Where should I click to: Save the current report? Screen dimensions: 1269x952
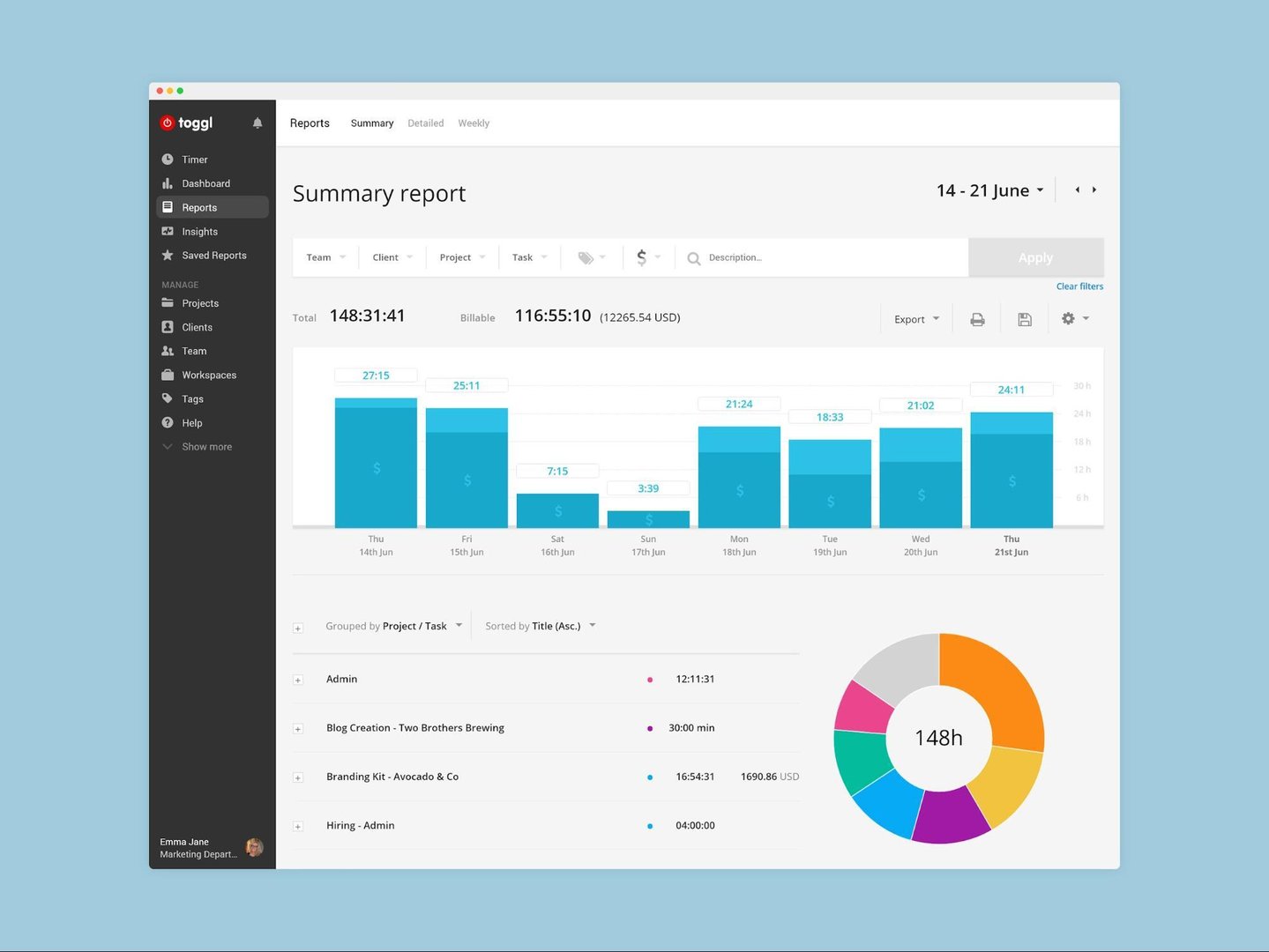click(1024, 318)
